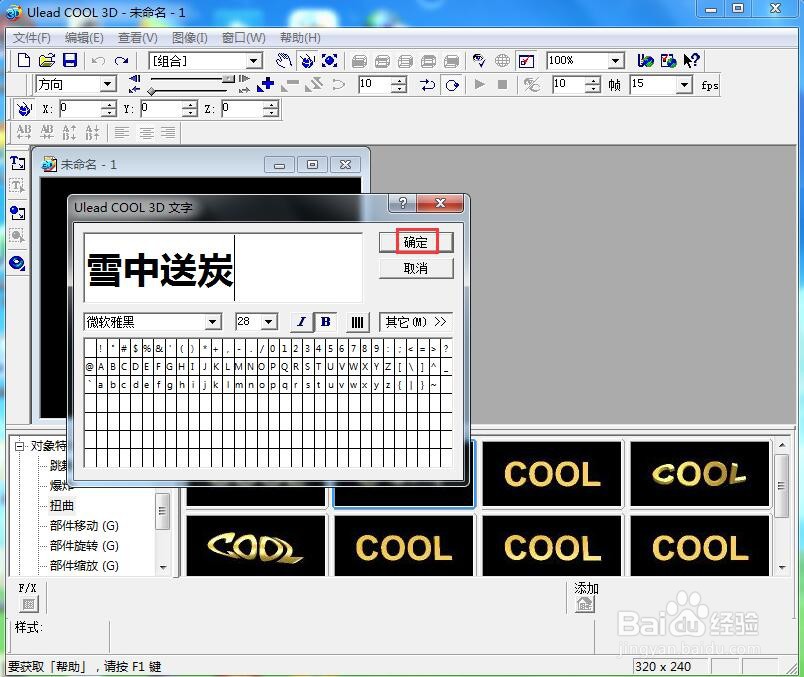Click the F/X grid icon
804x677 pixels.
point(29,604)
